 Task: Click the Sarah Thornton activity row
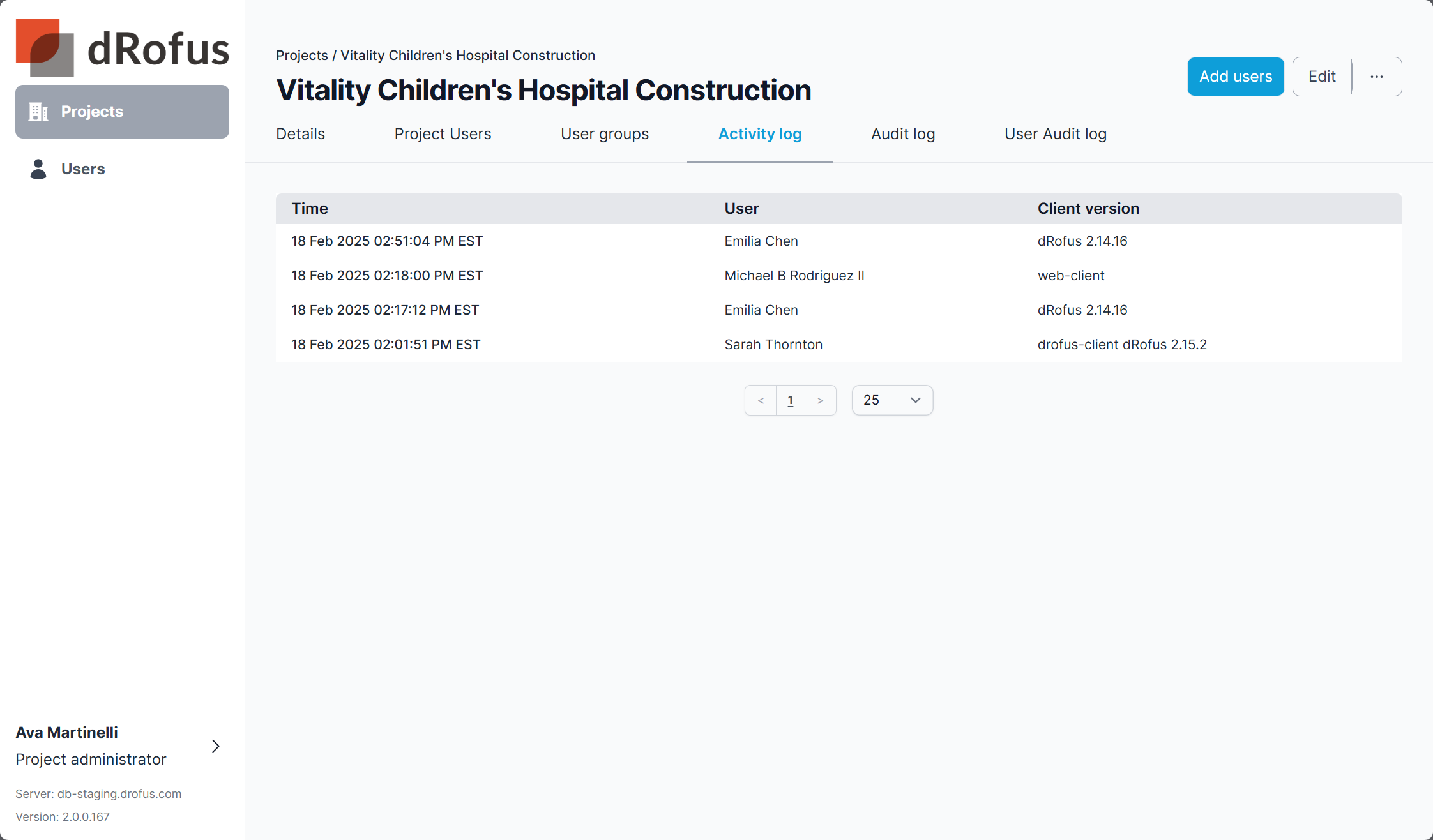pyautogui.click(x=773, y=345)
